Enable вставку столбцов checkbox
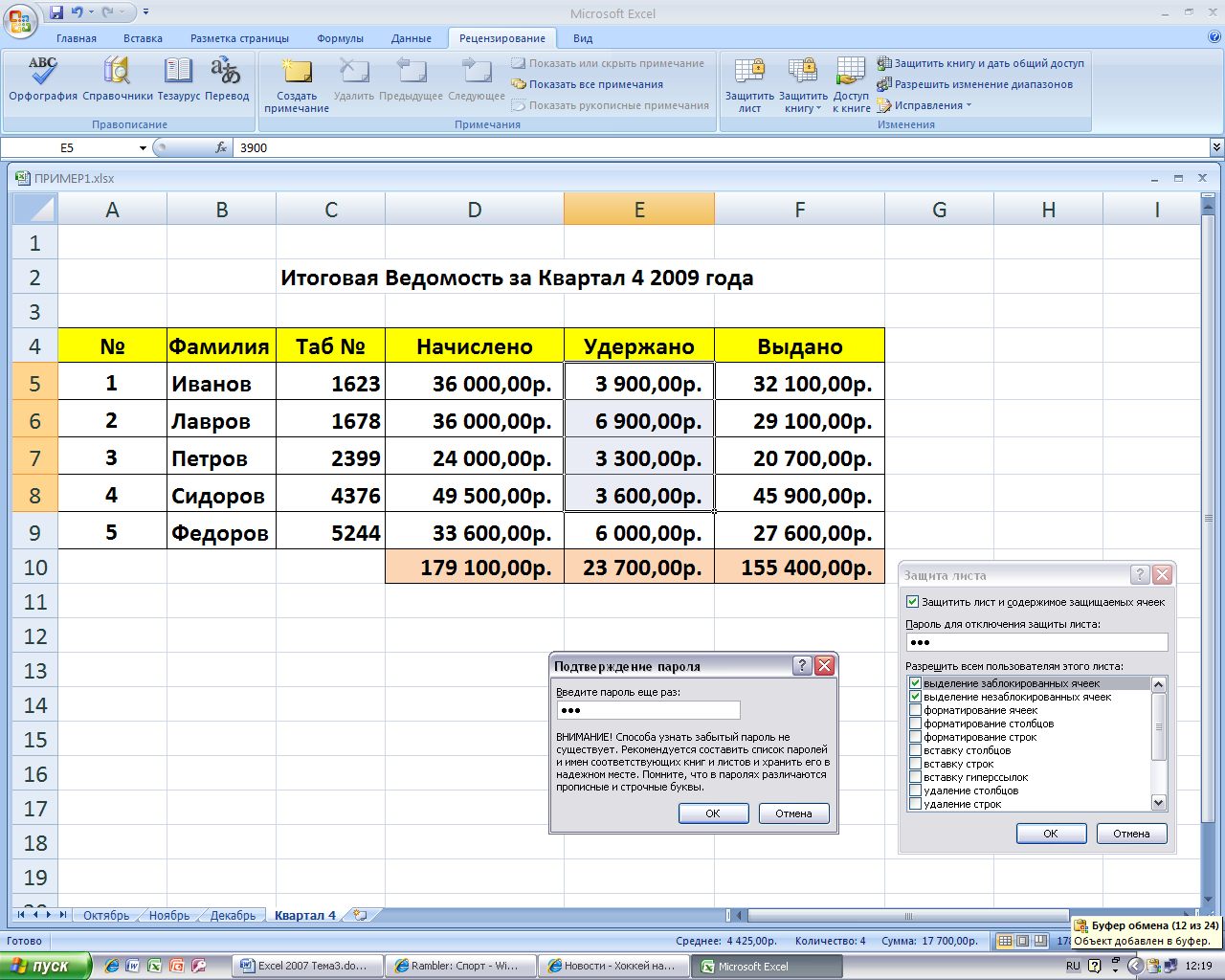This screenshot has height=980, width=1225. (916, 750)
